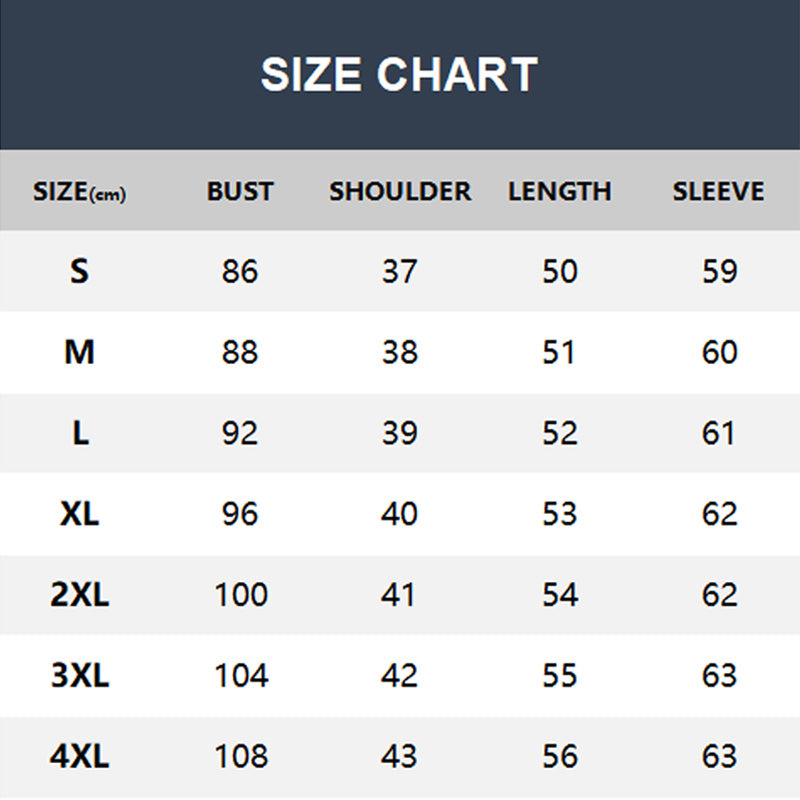Select the 2XL size row label
The width and height of the screenshot is (800, 800).
[x=80, y=595]
